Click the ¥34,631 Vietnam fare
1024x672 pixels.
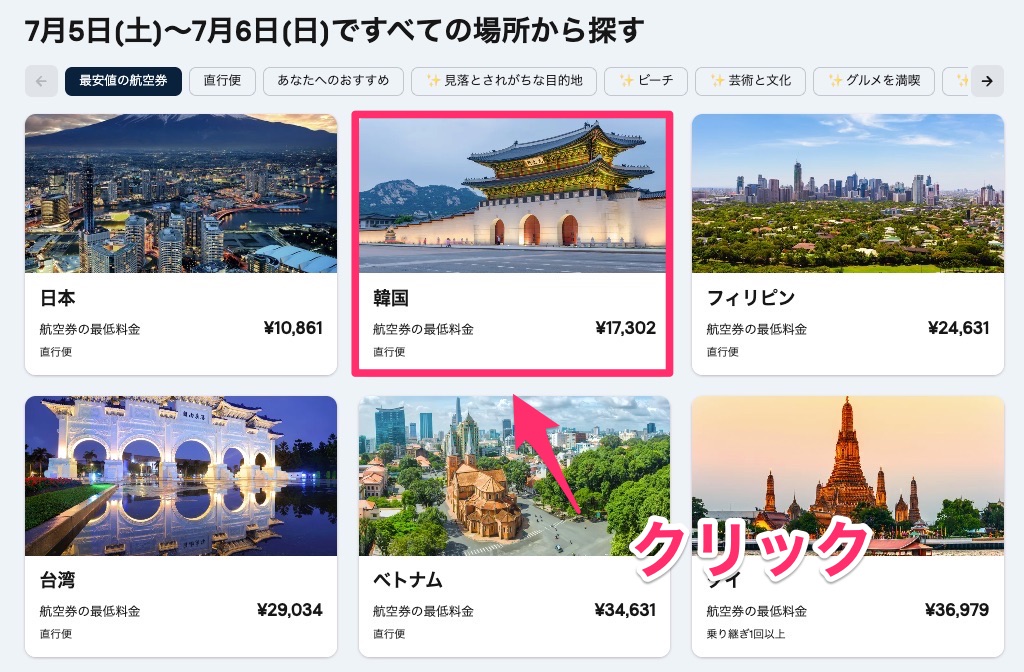pos(625,610)
